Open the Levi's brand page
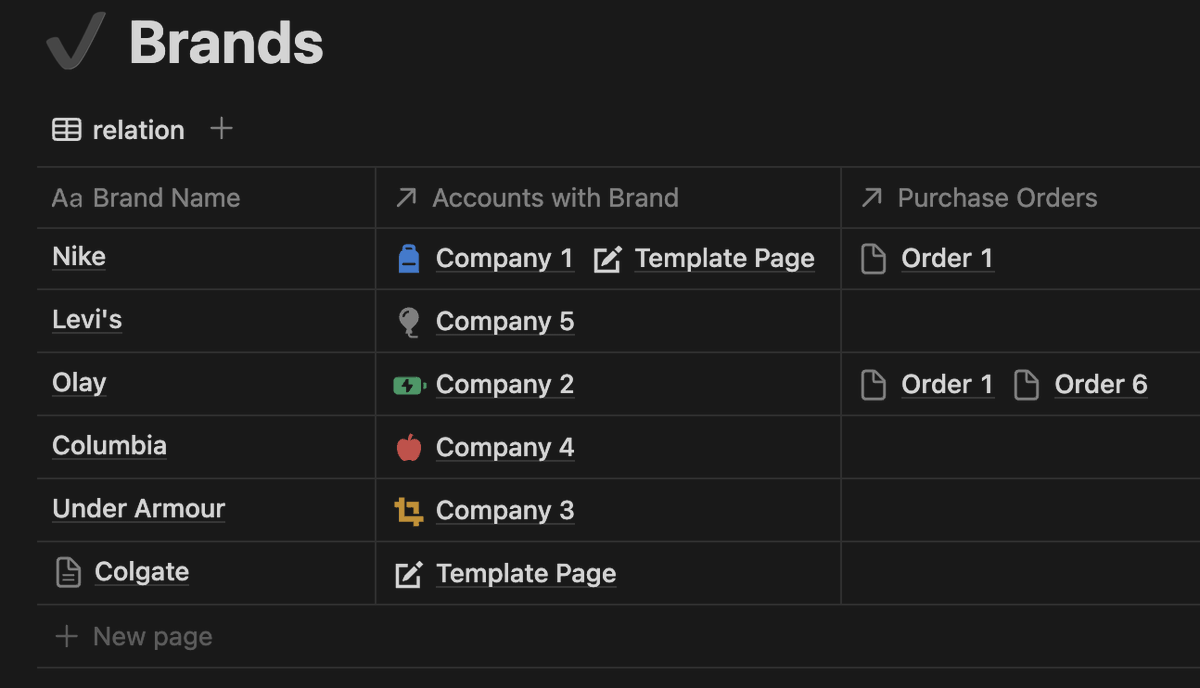Viewport: 1200px width, 688px height. (87, 320)
